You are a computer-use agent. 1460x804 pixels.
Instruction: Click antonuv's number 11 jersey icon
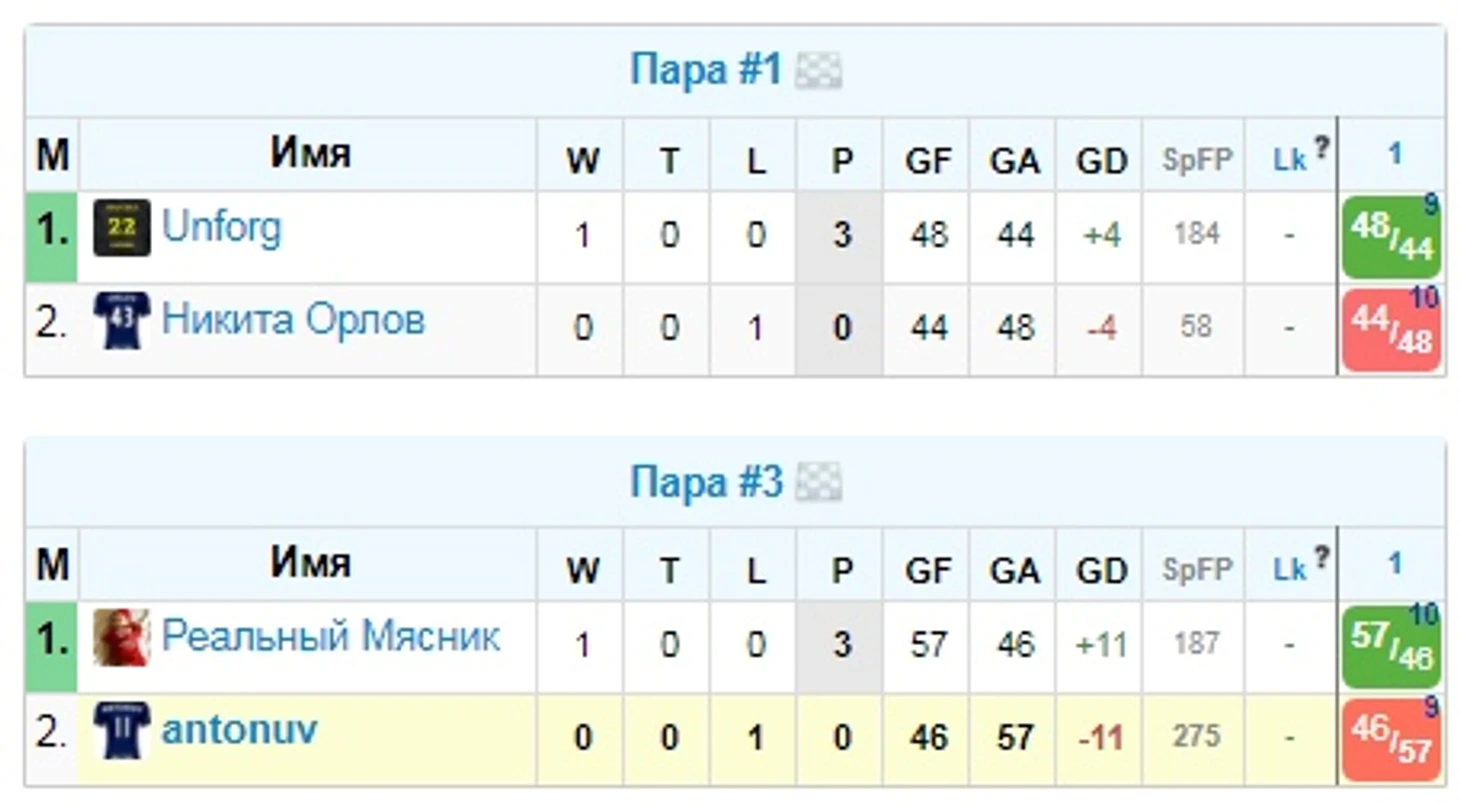122,730
